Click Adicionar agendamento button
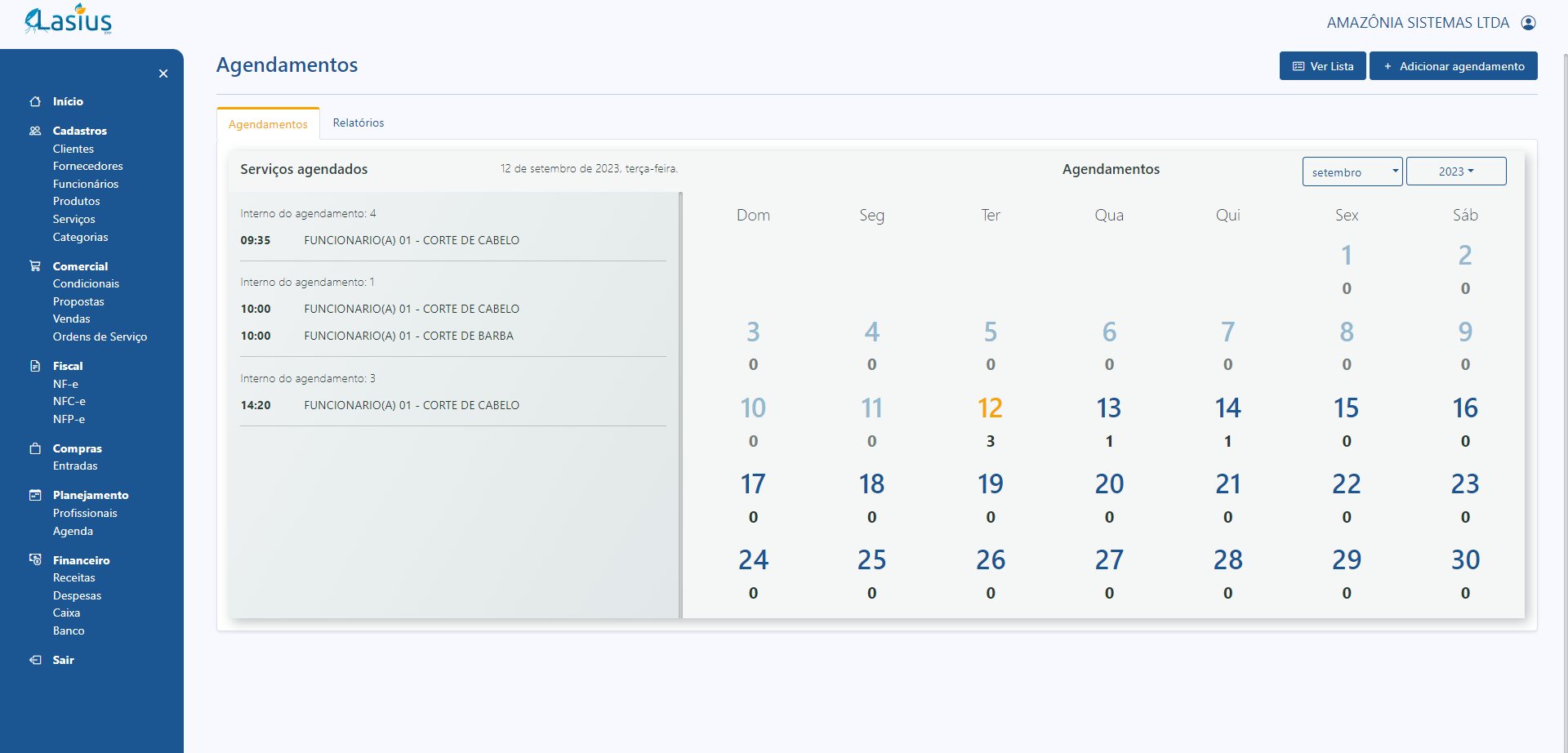The width and height of the screenshot is (1568, 753). pyautogui.click(x=1453, y=66)
